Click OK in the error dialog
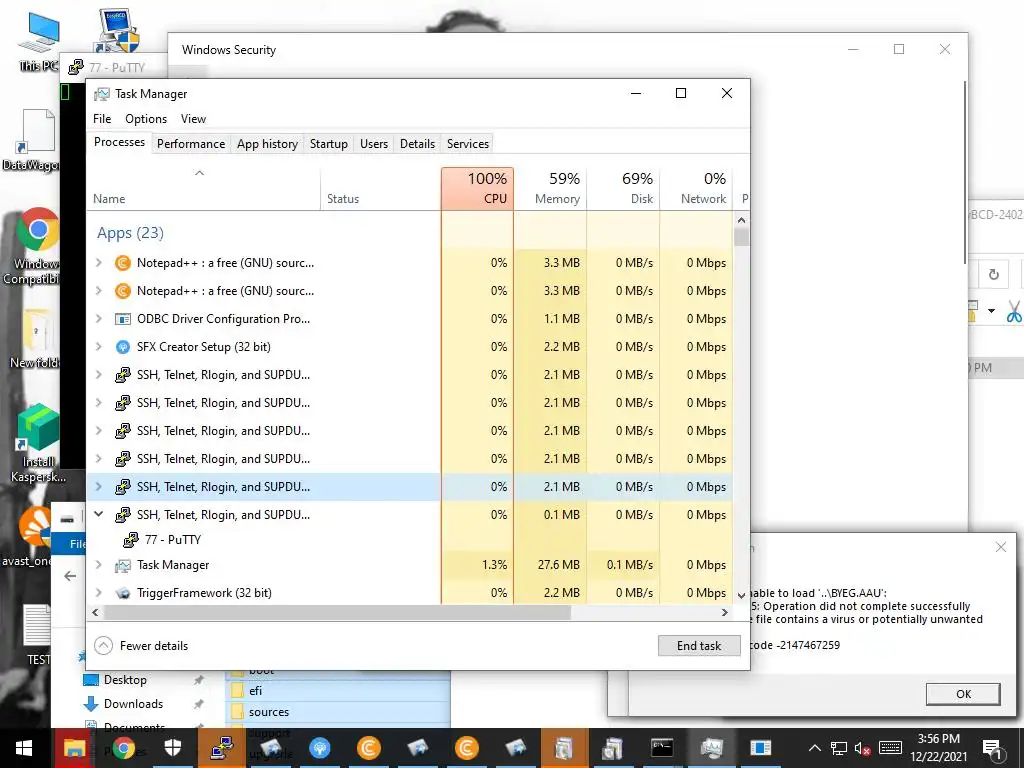 [963, 694]
